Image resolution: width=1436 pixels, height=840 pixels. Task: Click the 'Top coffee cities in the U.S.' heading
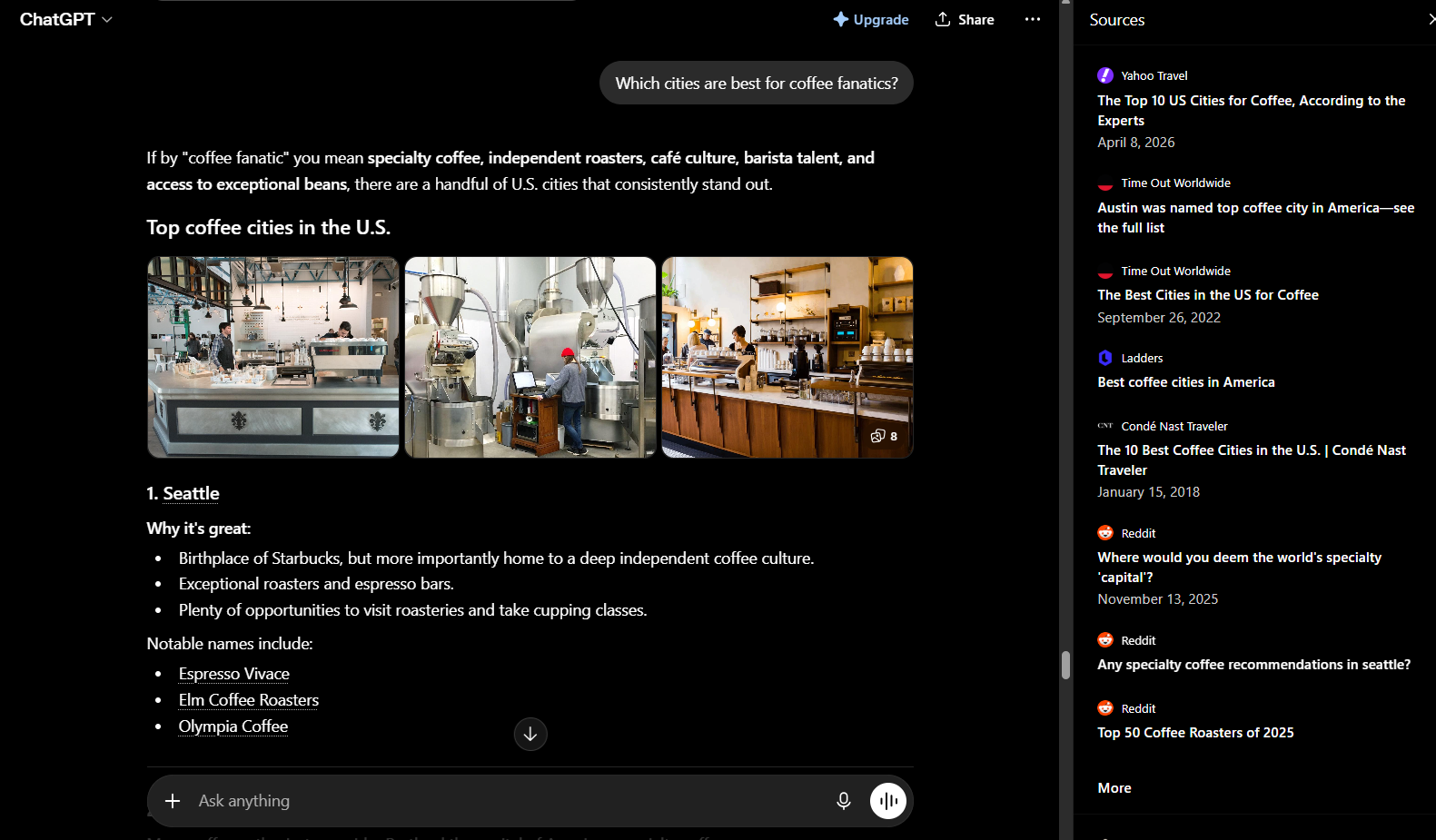click(x=269, y=227)
